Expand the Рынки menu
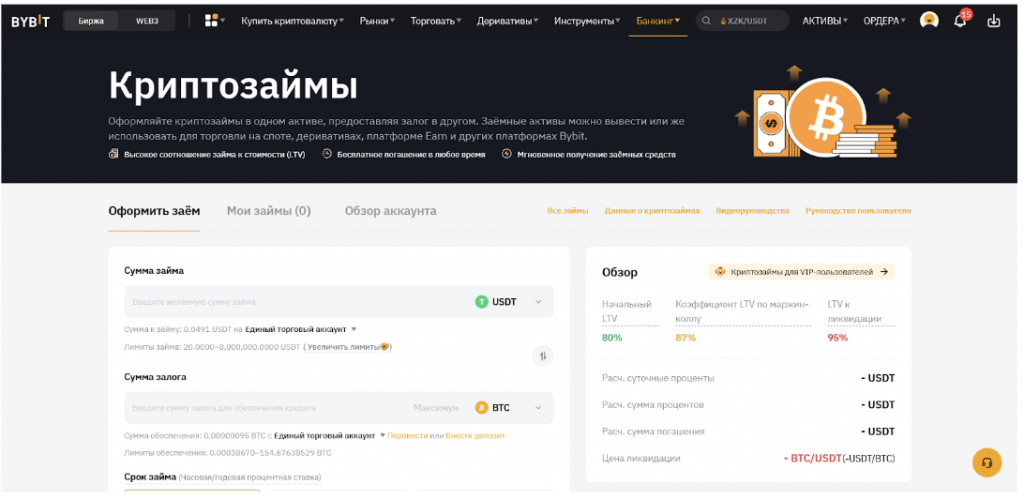 377,21
